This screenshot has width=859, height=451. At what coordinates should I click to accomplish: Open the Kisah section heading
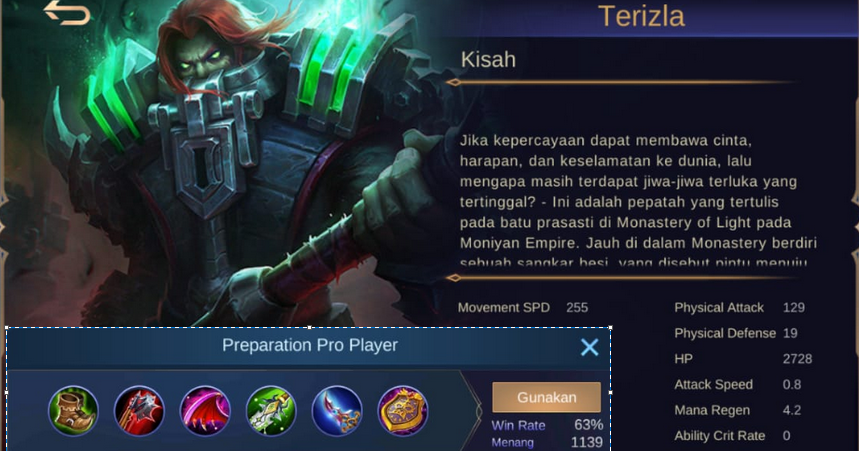488,59
